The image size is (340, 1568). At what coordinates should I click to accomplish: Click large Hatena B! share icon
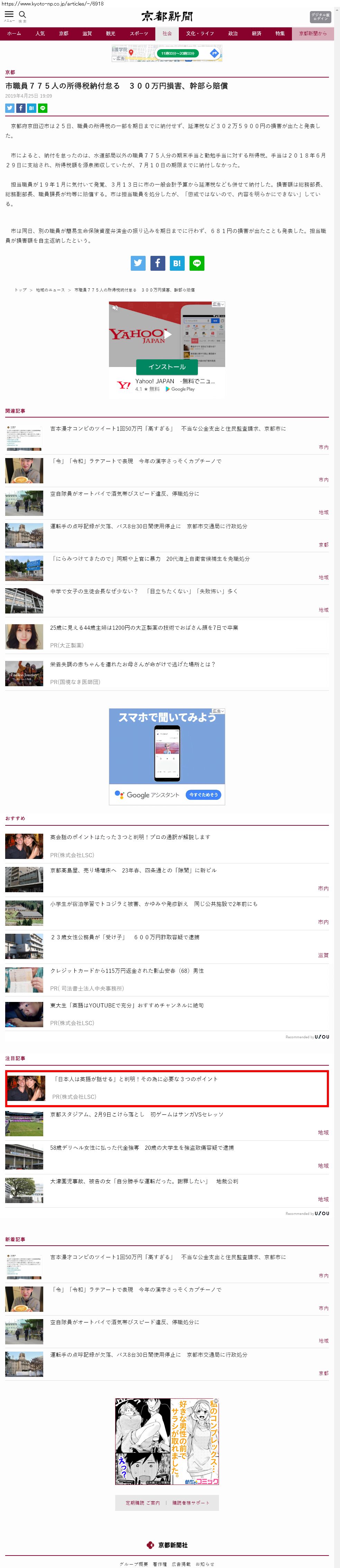177,263
